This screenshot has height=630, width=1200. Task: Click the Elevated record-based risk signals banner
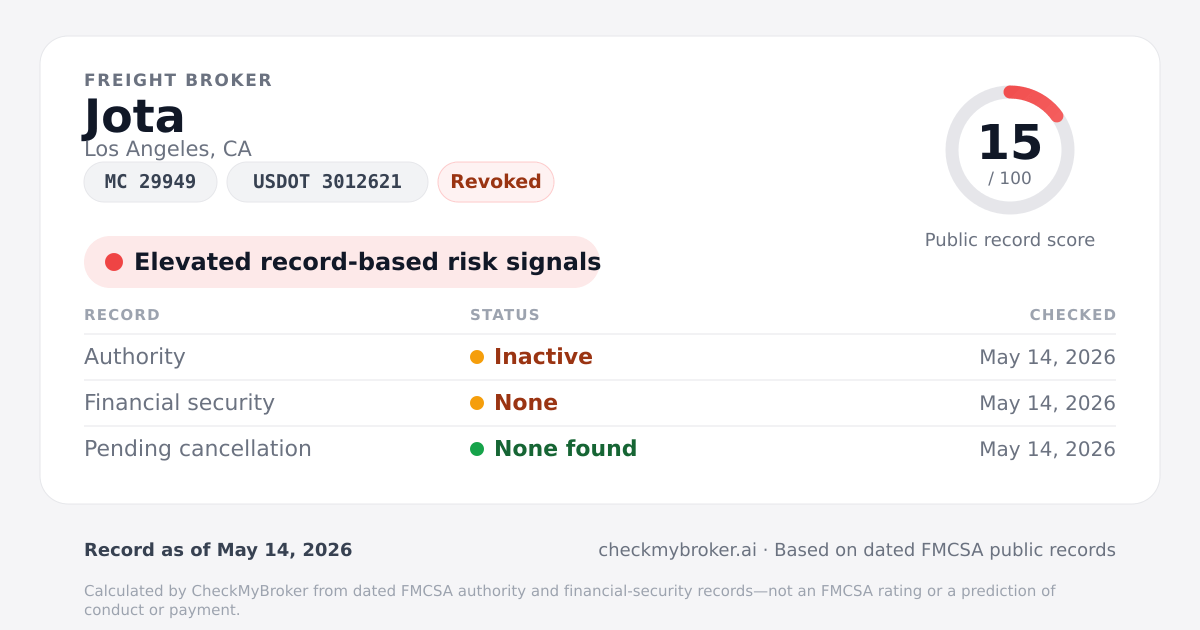click(x=342, y=262)
